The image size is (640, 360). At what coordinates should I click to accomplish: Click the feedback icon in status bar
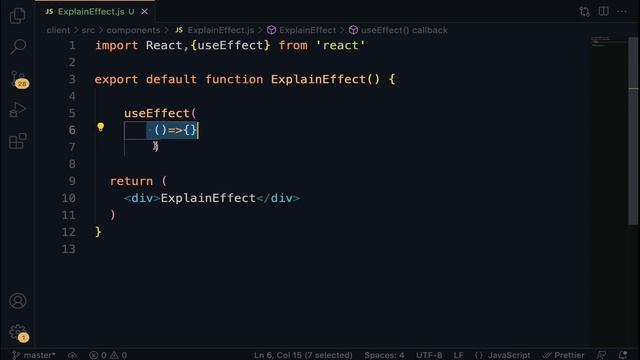click(601, 355)
